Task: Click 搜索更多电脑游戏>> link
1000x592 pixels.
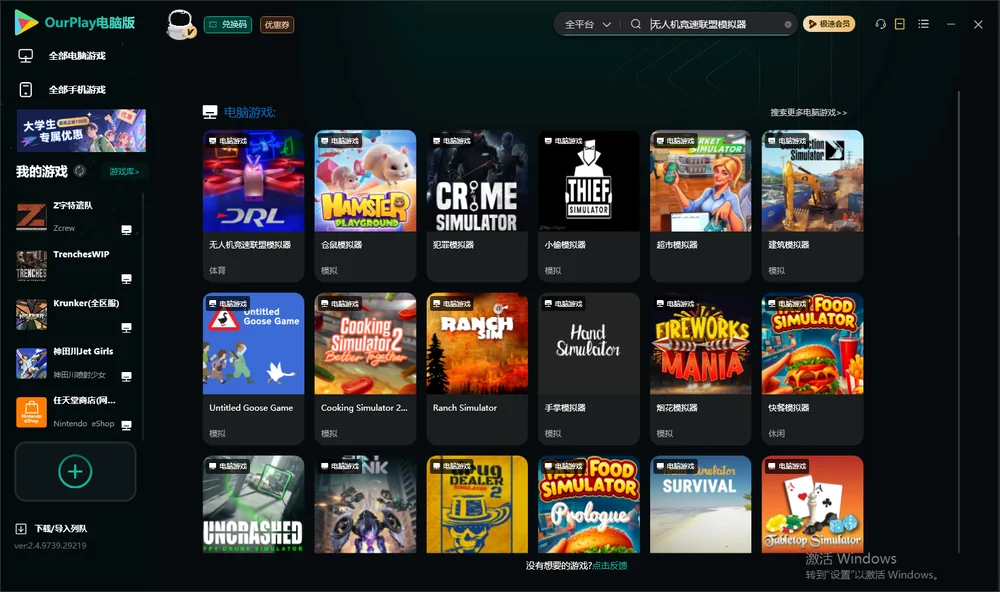Action: click(808, 112)
